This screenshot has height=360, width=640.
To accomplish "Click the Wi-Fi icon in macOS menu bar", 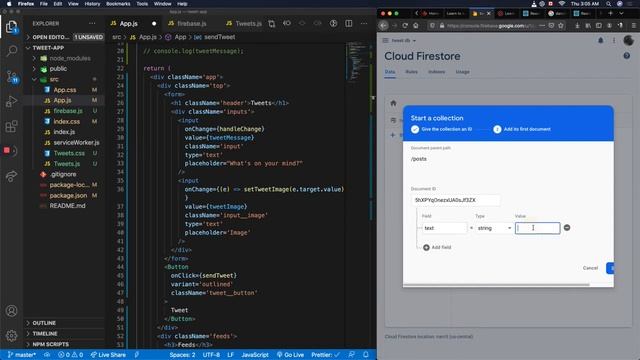I will (562, 4).
